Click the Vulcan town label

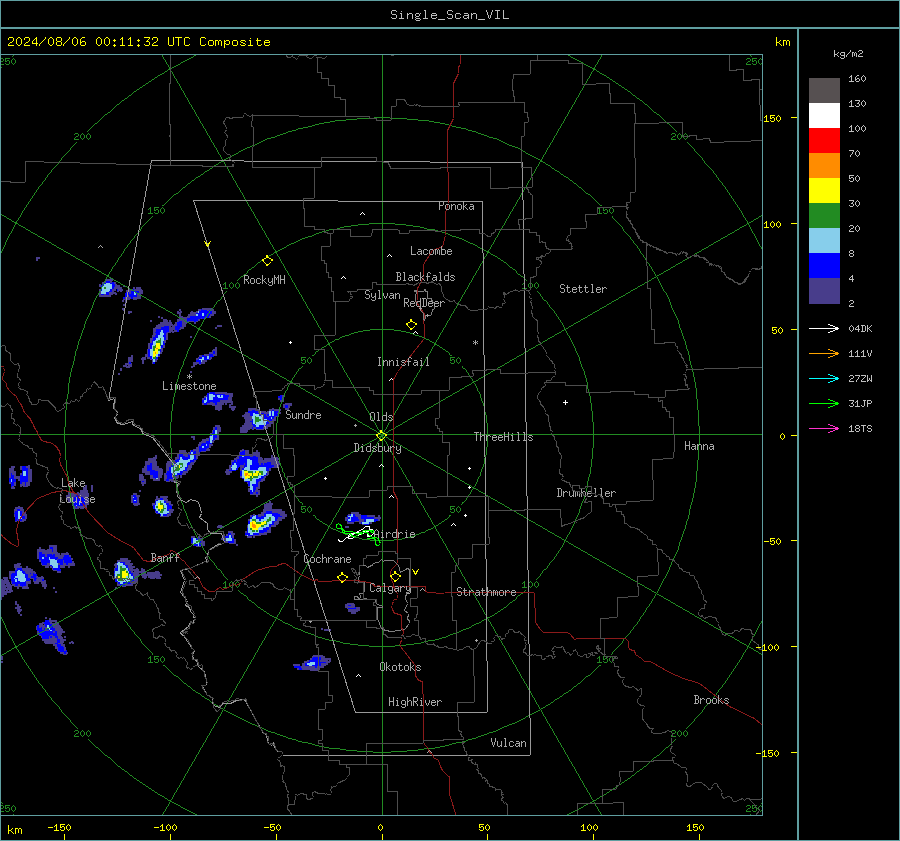pos(508,743)
